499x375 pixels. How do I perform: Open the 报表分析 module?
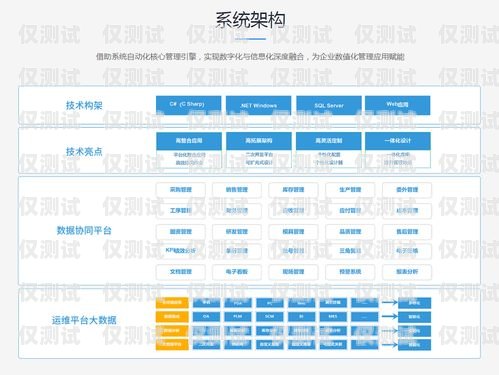pos(407,272)
